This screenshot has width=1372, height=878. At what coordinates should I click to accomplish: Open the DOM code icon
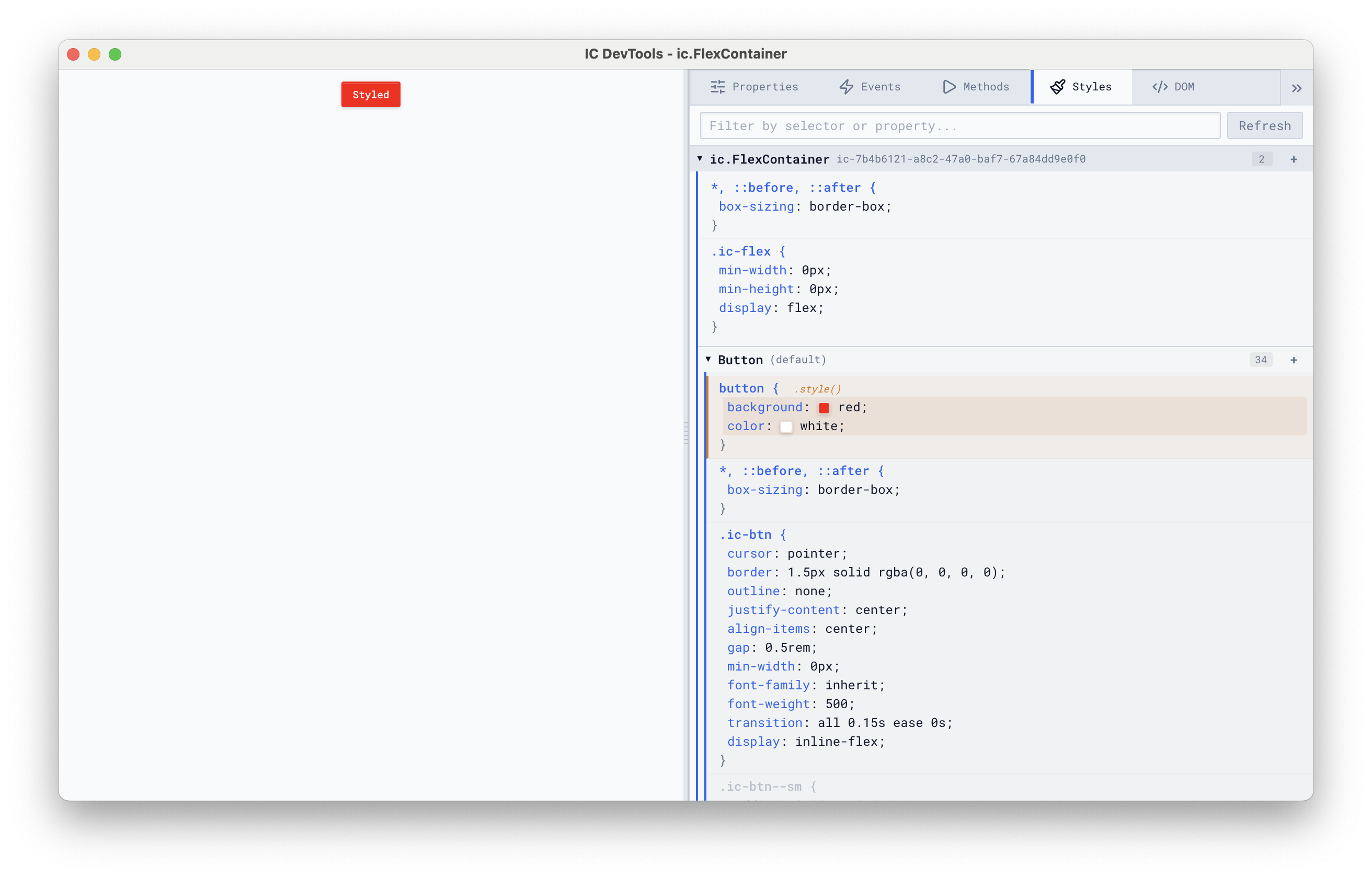point(1159,87)
